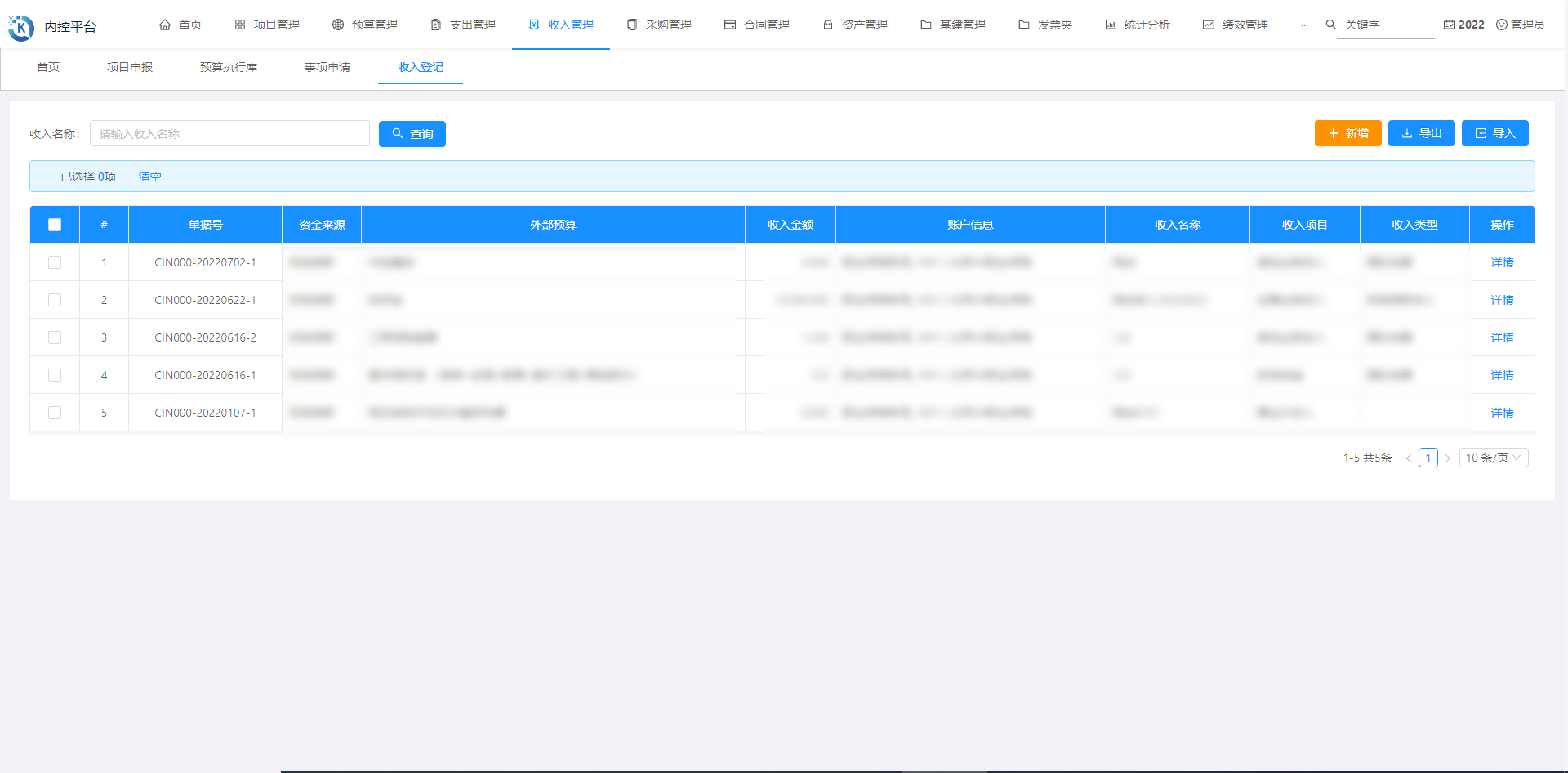Click the project management grid icon
1568x773 pixels.
[240, 25]
